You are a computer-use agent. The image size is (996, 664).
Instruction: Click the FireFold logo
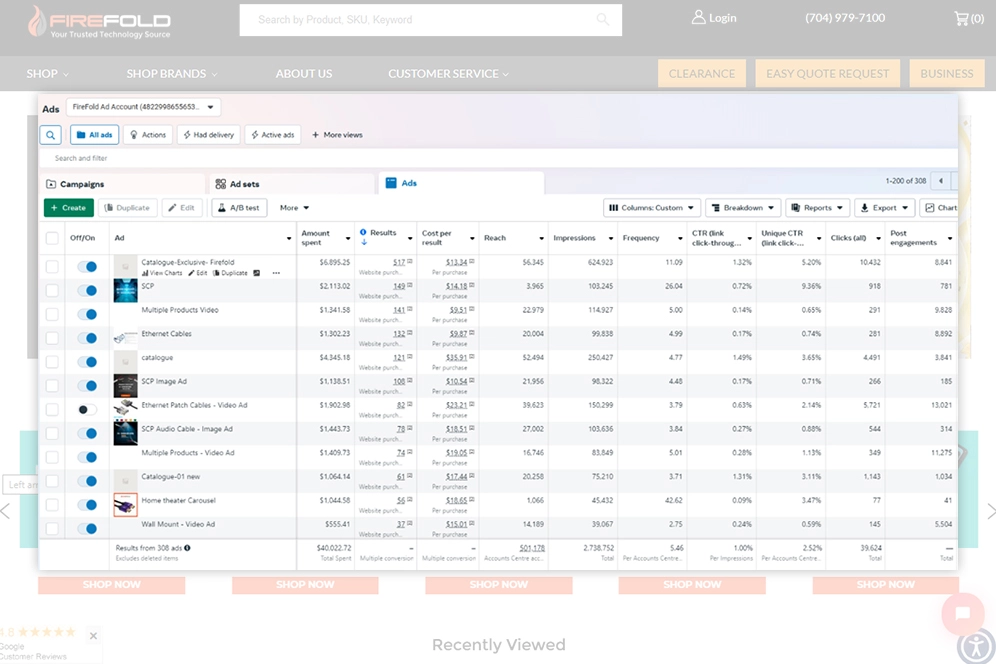click(99, 22)
